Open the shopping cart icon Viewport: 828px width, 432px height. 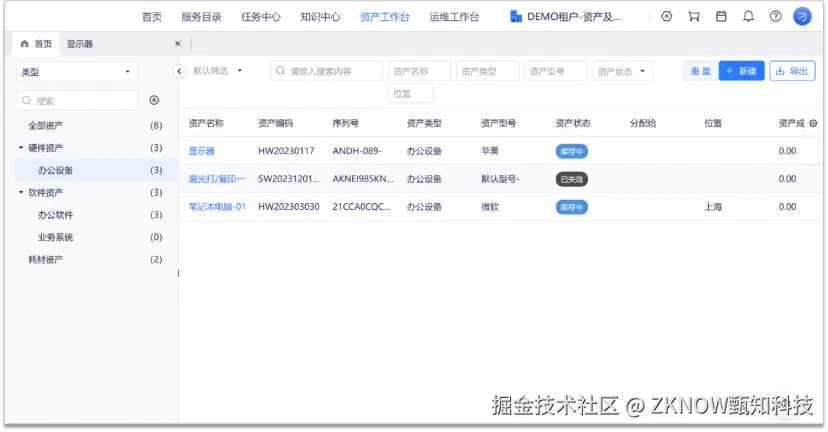pos(694,16)
